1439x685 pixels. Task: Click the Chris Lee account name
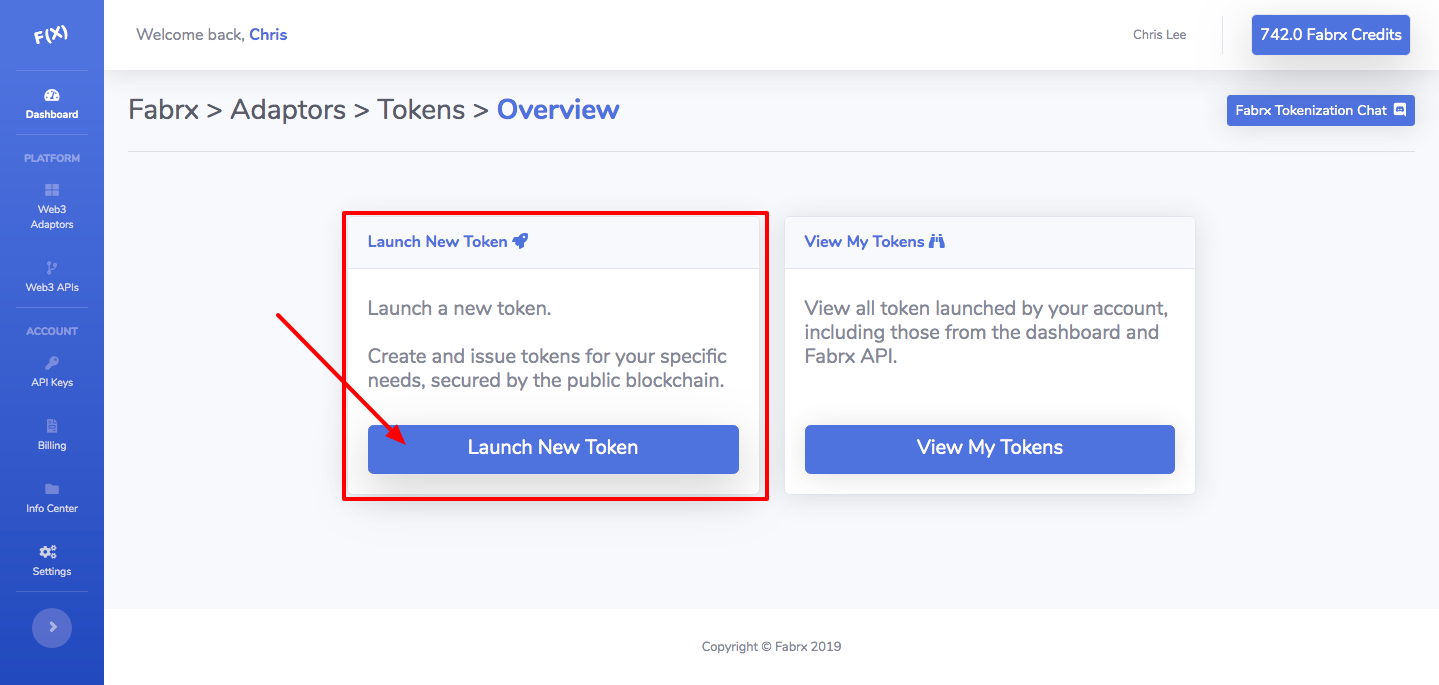pos(1158,34)
